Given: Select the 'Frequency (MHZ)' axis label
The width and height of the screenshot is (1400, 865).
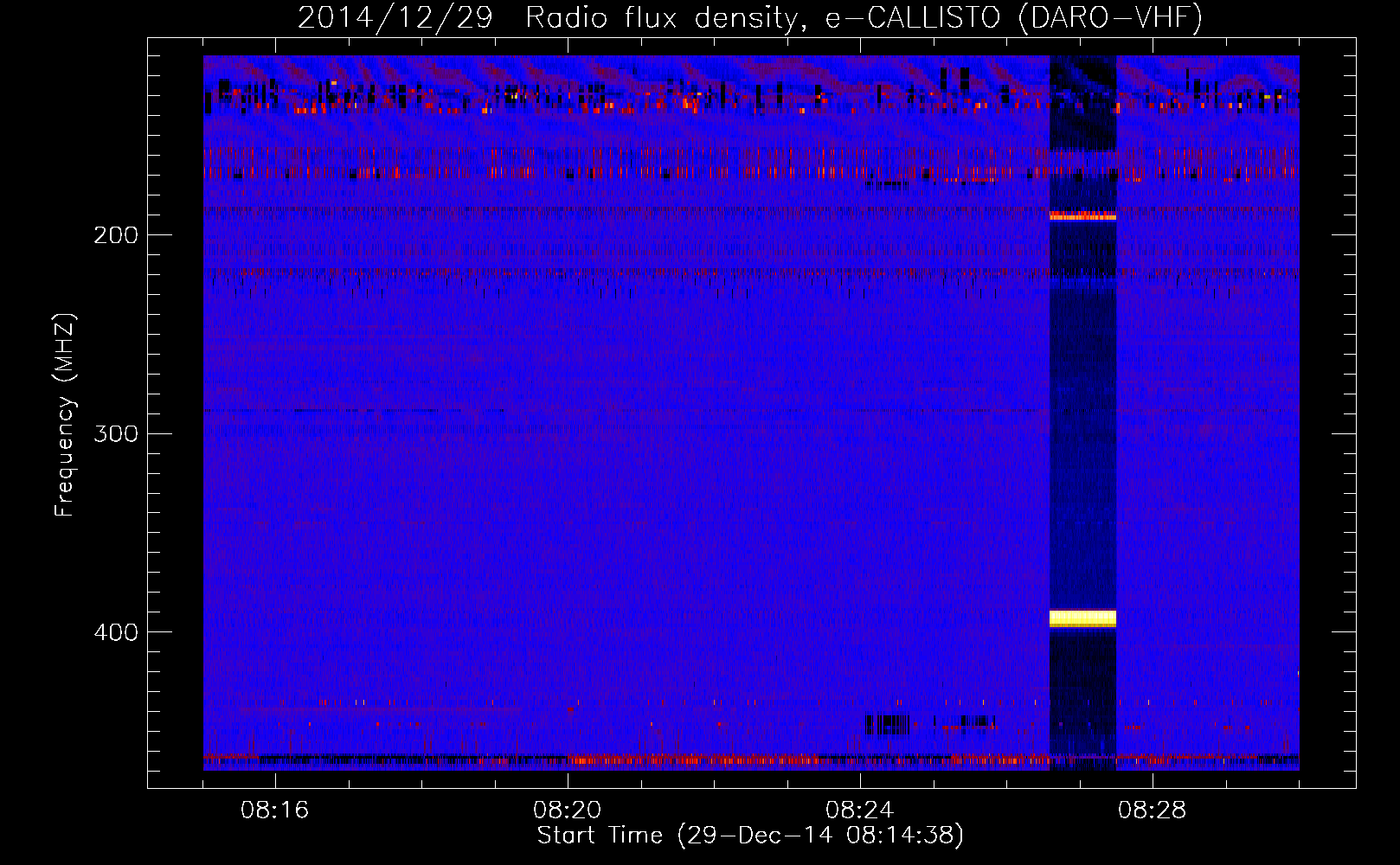Looking at the screenshot, I should click(x=65, y=414).
